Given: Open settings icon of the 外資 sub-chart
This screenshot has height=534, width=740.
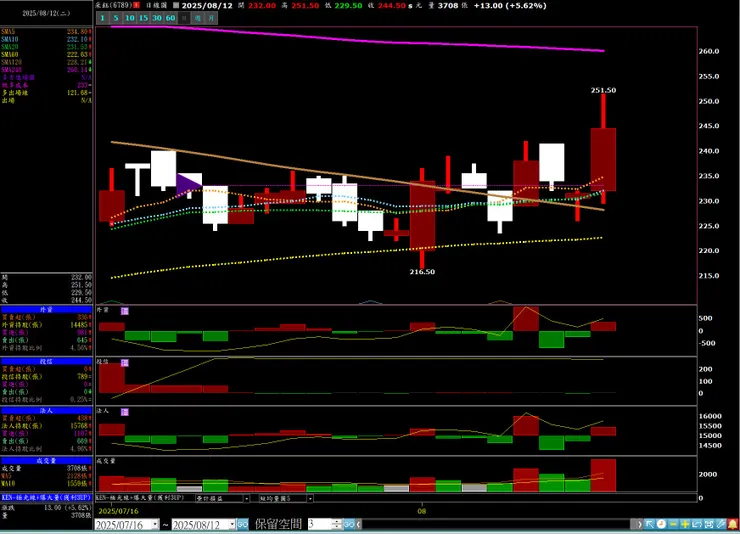Looking at the screenshot, I should 125,311.
